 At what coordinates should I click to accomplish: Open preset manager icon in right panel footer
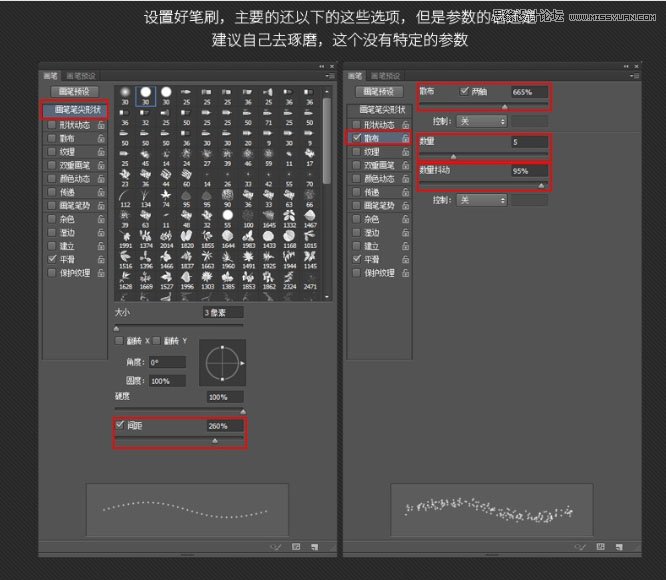[601, 547]
